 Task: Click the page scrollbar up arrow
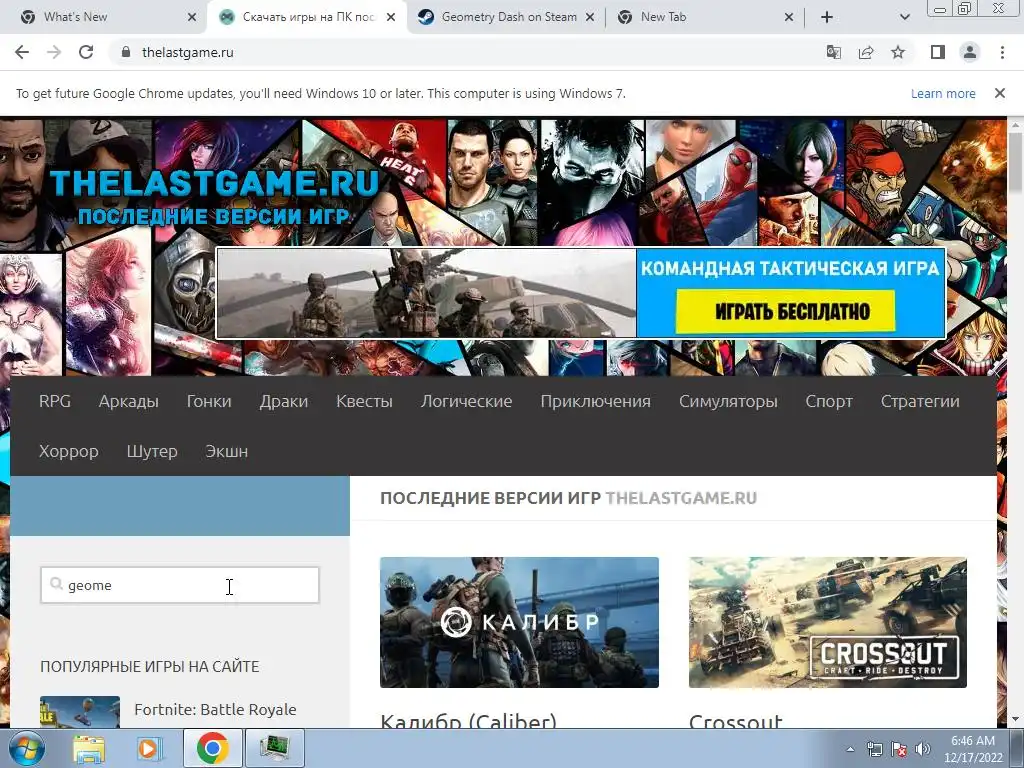pos(1016,124)
